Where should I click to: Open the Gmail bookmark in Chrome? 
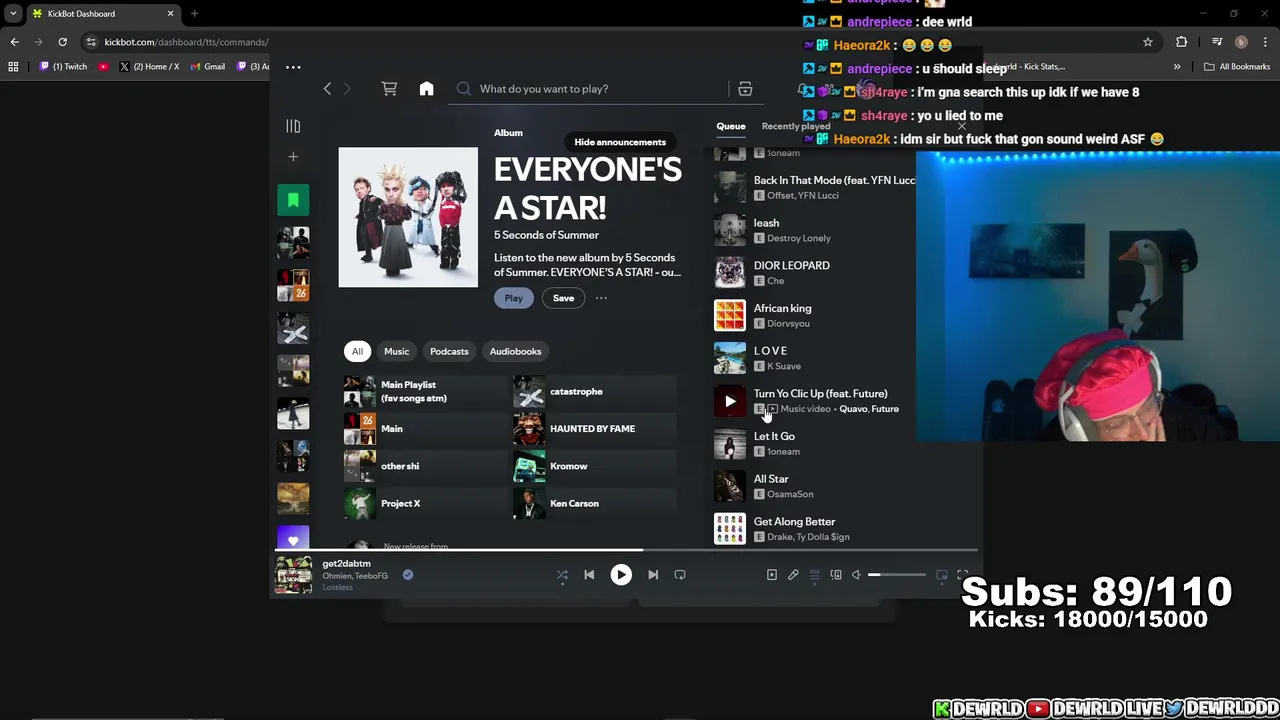208,67
